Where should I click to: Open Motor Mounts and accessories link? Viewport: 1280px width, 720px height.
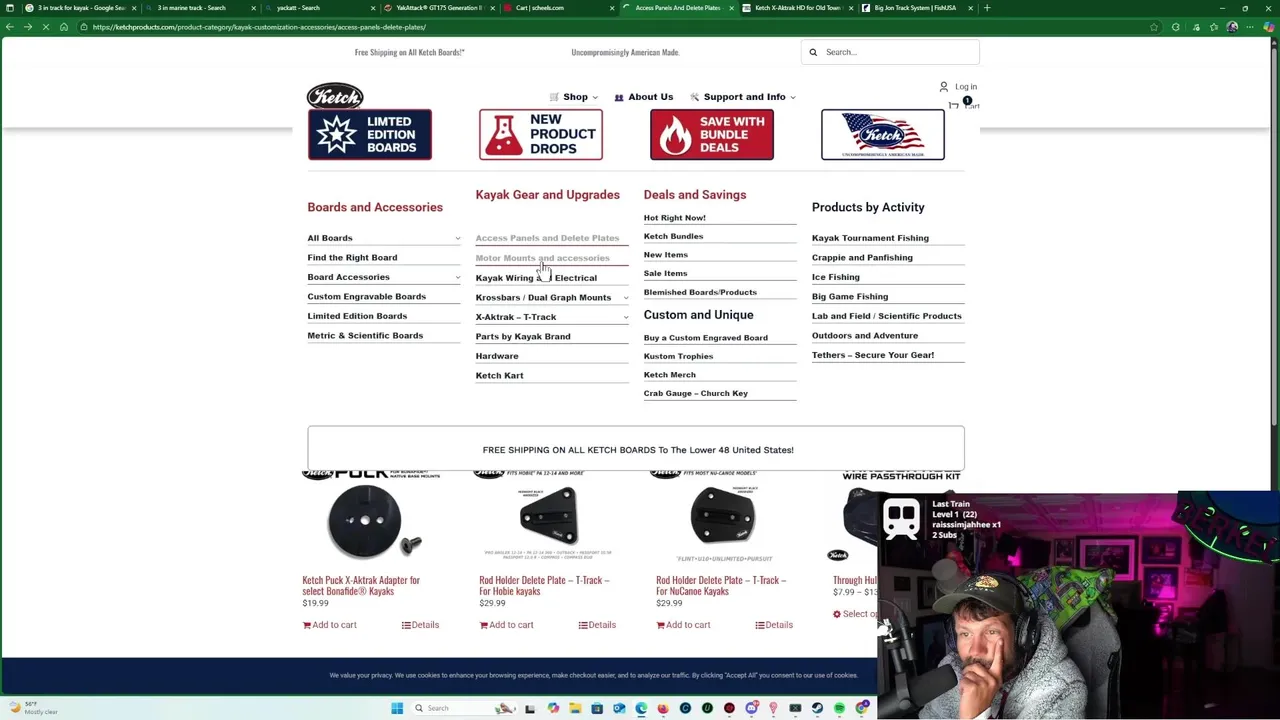[542, 258]
